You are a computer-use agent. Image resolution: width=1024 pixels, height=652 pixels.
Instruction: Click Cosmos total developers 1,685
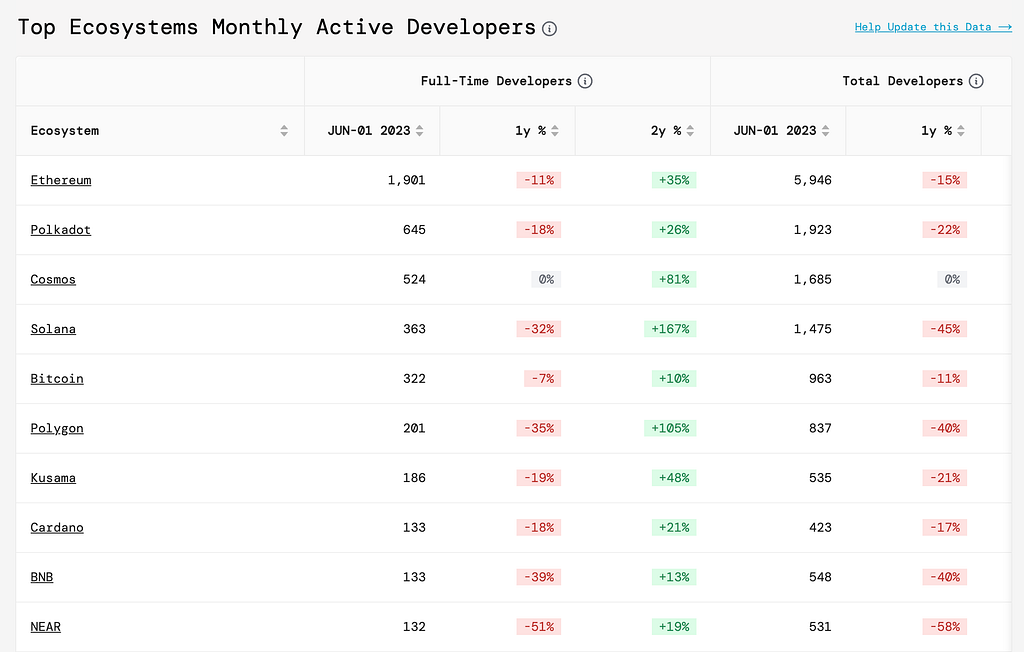pos(812,280)
